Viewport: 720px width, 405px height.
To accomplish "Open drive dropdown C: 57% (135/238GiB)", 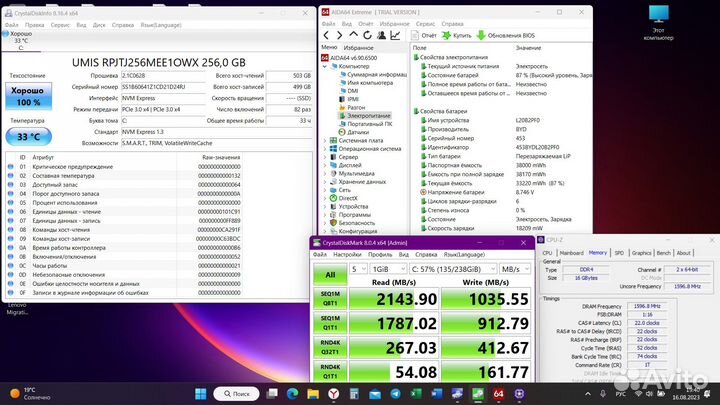I will click(x=453, y=269).
